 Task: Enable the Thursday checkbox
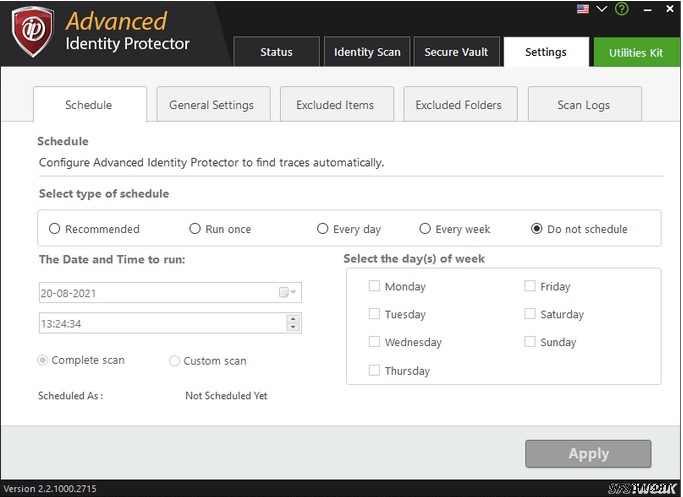374,370
